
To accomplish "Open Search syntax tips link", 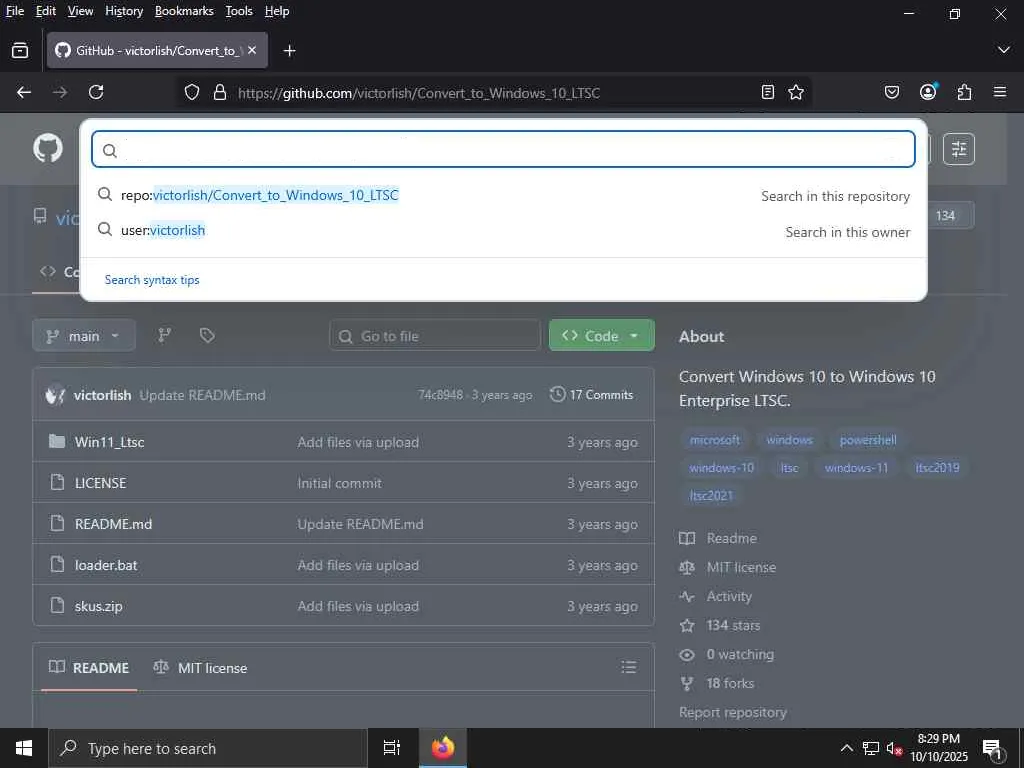I will (x=152, y=280).
